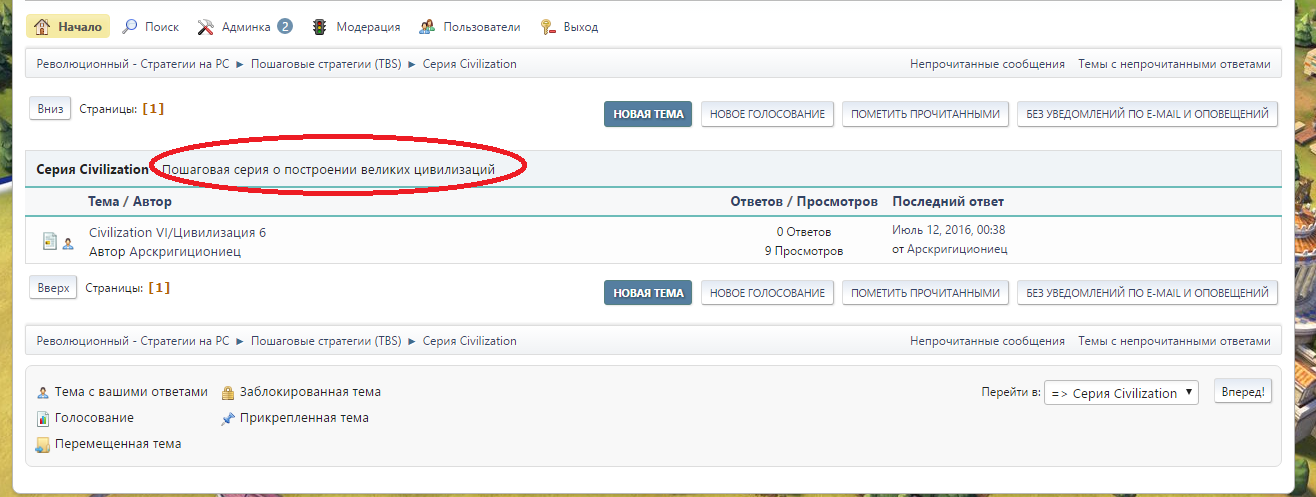
Task: Click the Вниз button
Action: tap(51, 109)
